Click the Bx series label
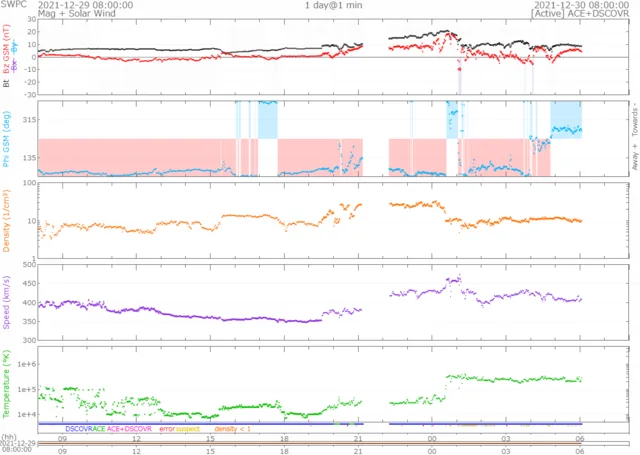Image resolution: width=640 pixels, height=455 pixels. pos(15,65)
